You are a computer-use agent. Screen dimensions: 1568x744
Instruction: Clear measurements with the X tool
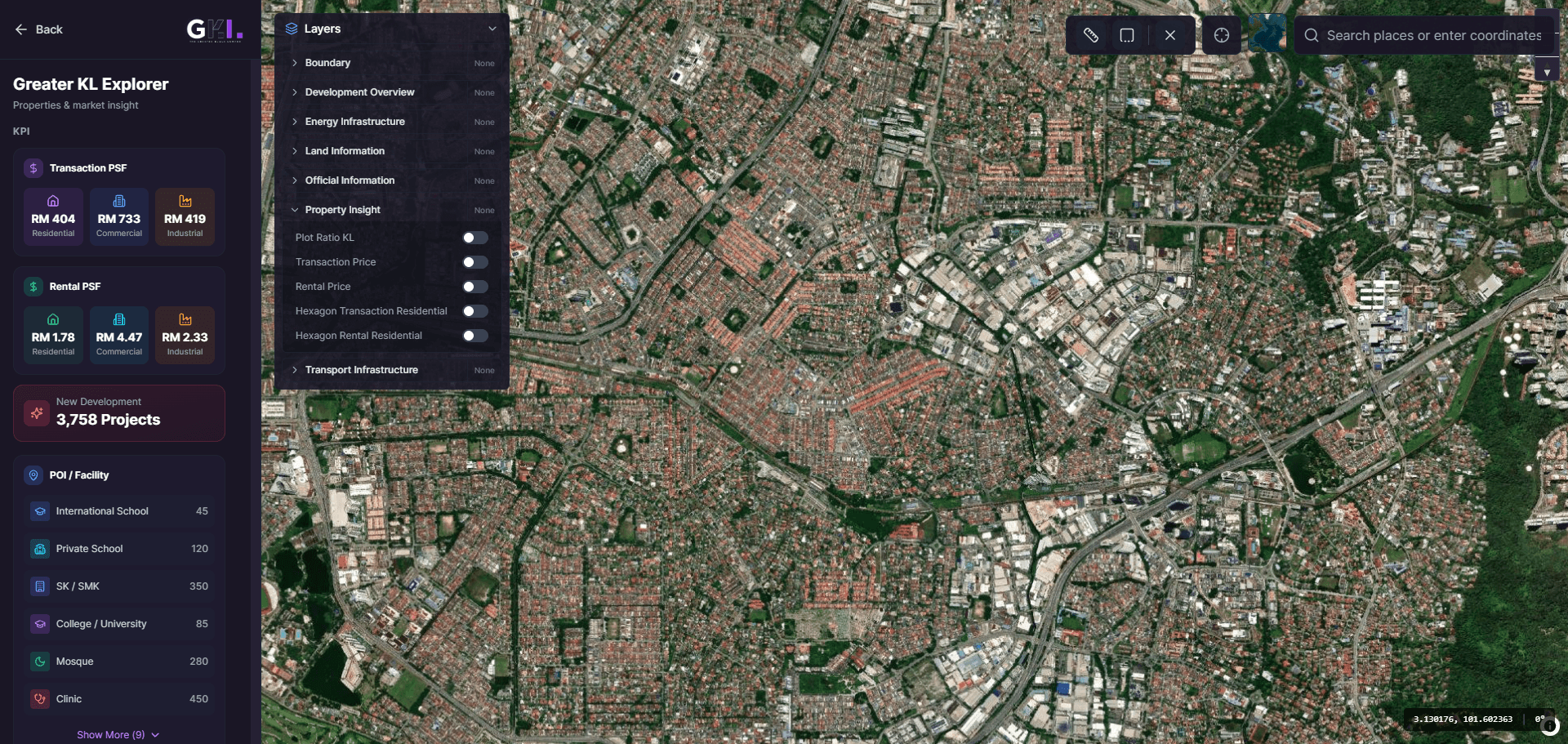point(1170,35)
